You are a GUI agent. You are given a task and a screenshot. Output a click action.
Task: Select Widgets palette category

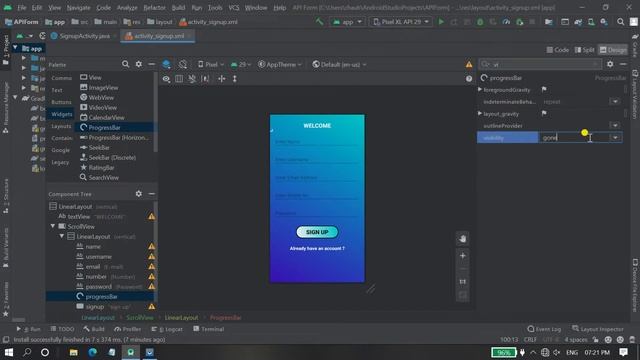62,114
